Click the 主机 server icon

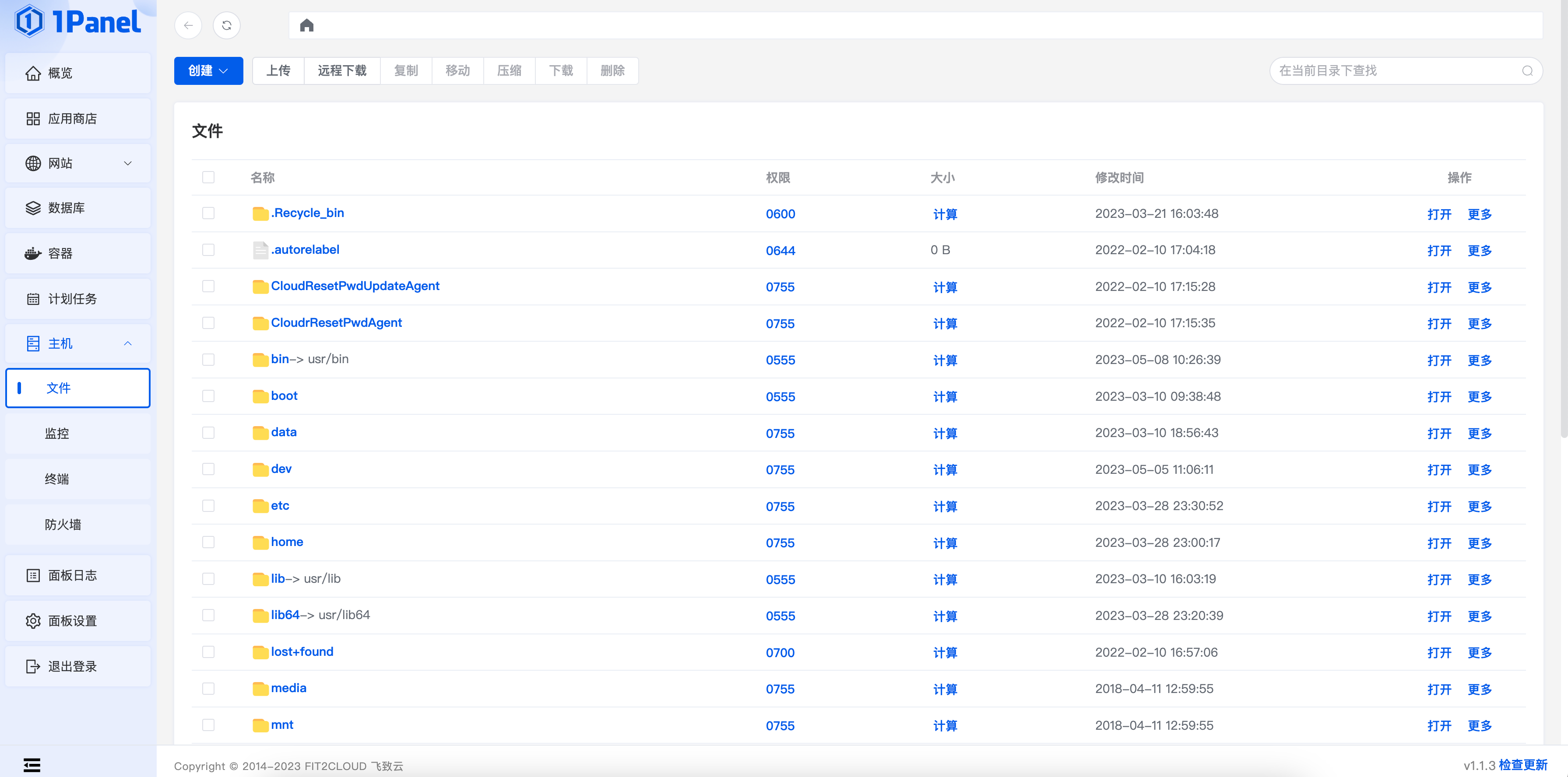tap(33, 344)
